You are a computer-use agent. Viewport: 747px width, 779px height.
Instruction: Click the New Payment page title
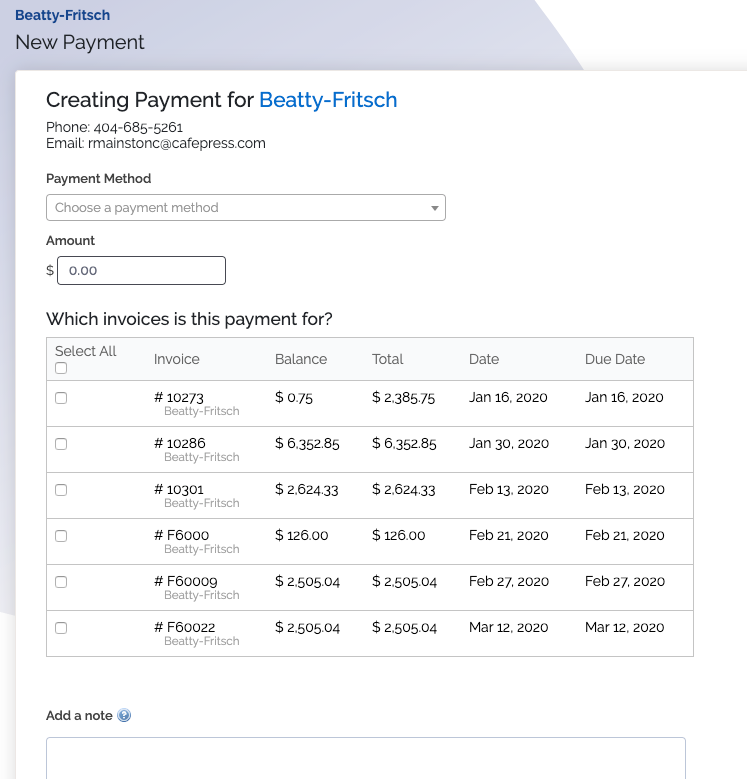[x=80, y=42]
